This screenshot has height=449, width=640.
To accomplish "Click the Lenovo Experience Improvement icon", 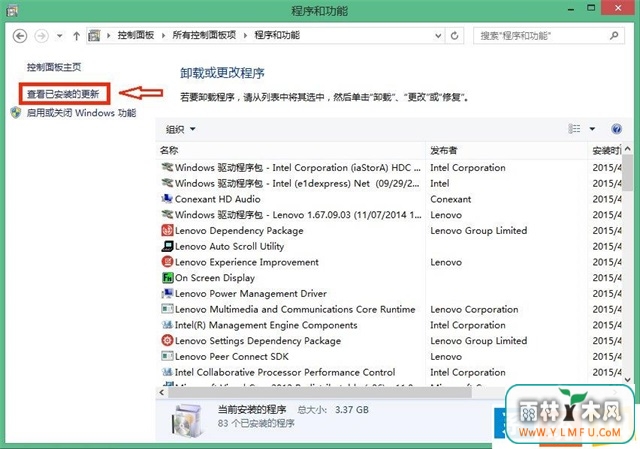I will coord(167,262).
